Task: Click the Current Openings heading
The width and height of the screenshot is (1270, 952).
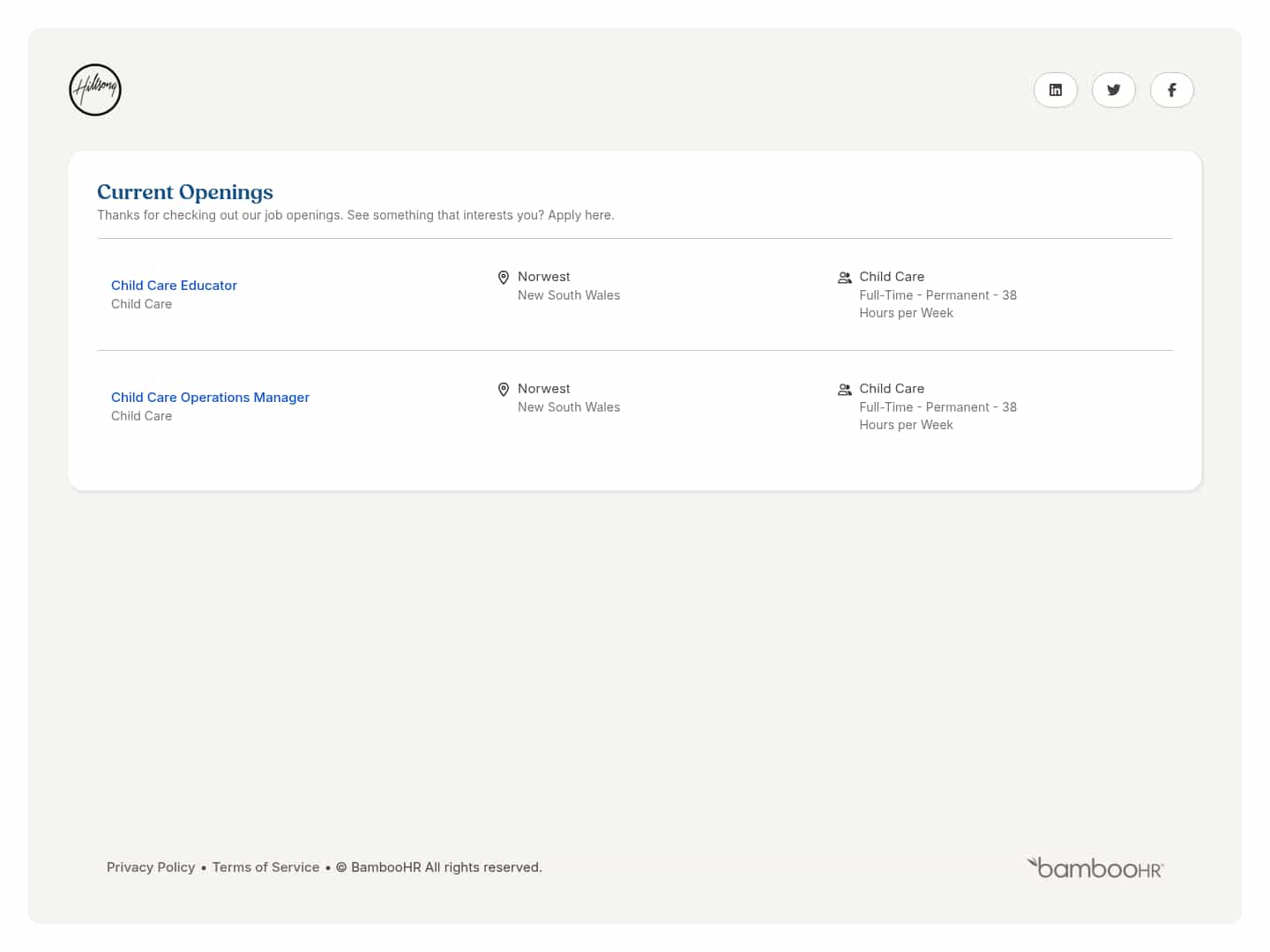Action: coord(185,192)
